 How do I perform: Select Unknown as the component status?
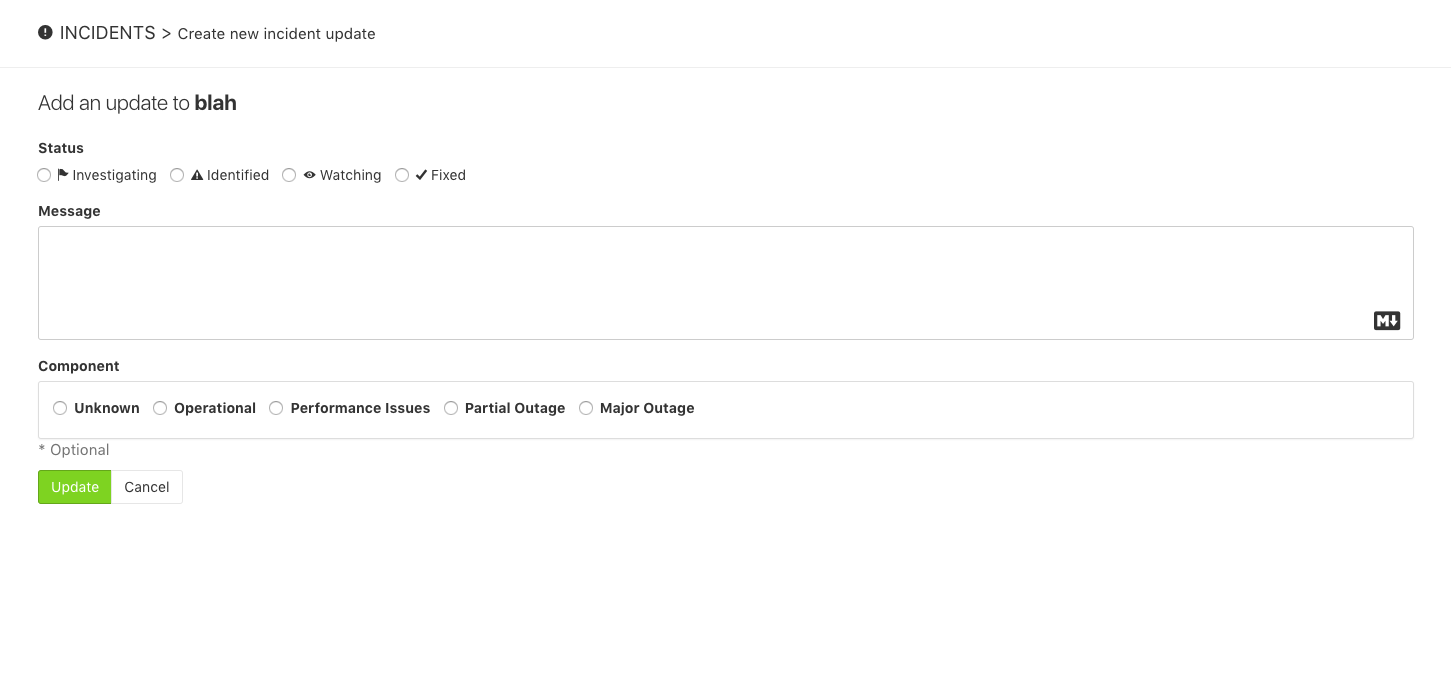(60, 408)
